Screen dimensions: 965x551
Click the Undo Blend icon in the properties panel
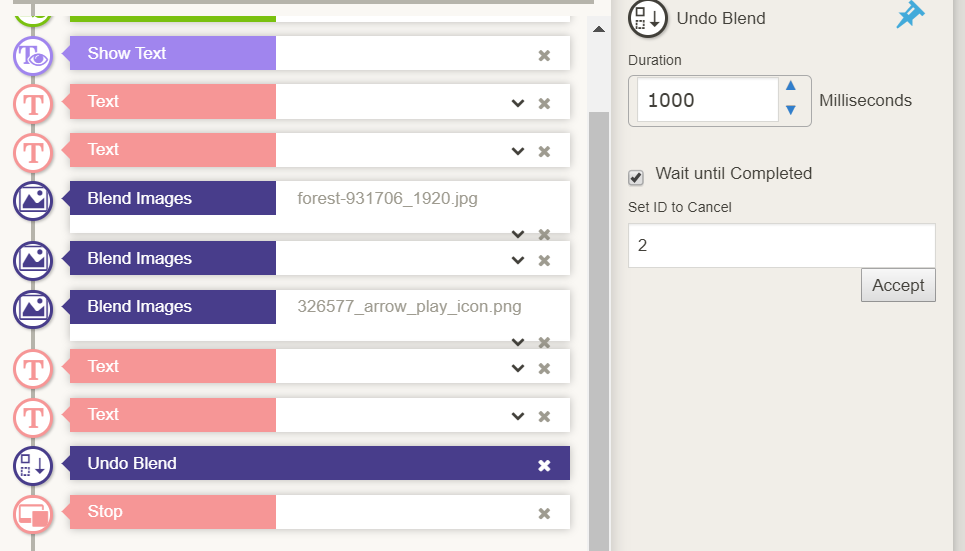pyautogui.click(x=647, y=18)
